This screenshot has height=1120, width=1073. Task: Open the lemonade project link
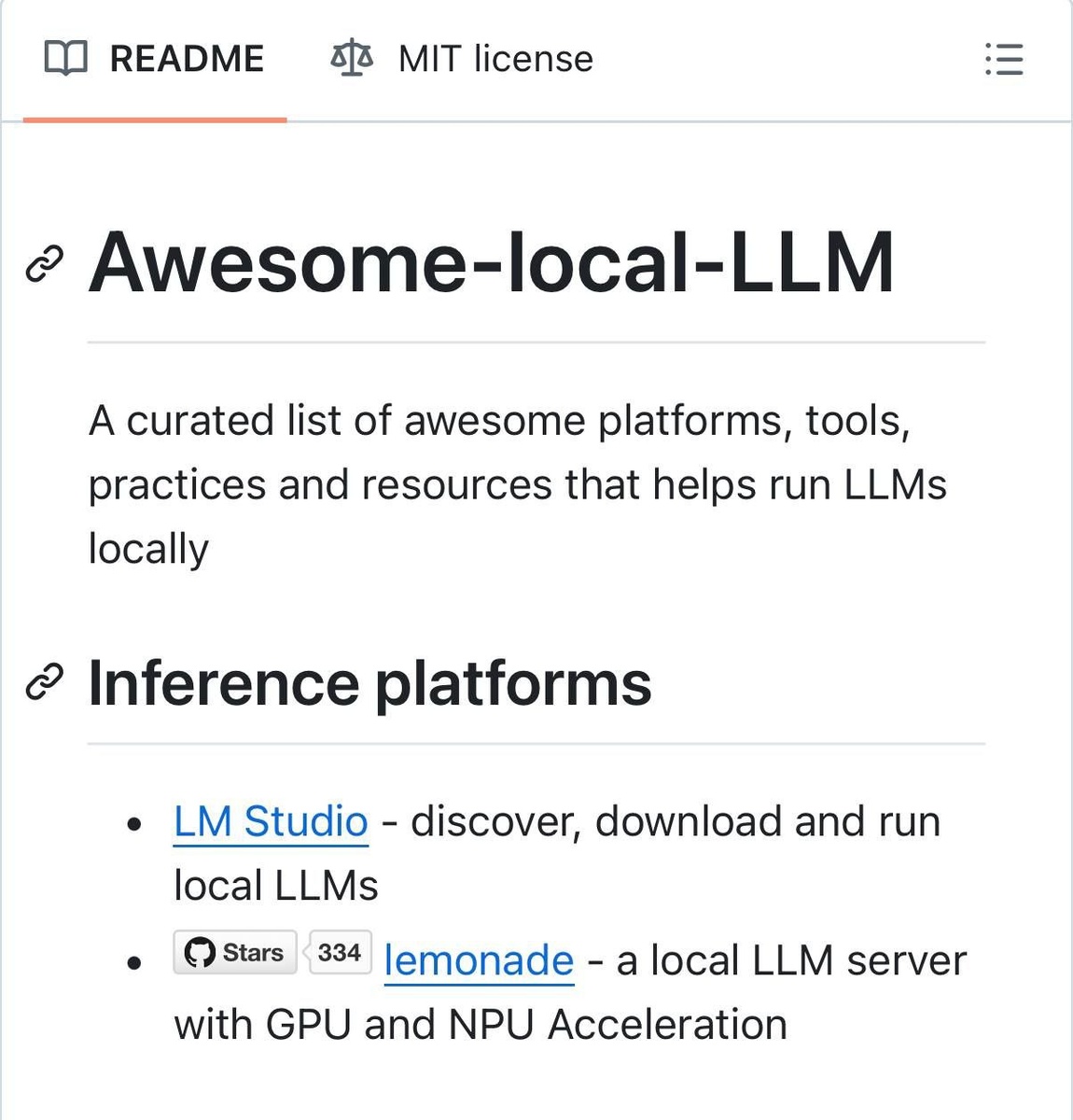479,960
